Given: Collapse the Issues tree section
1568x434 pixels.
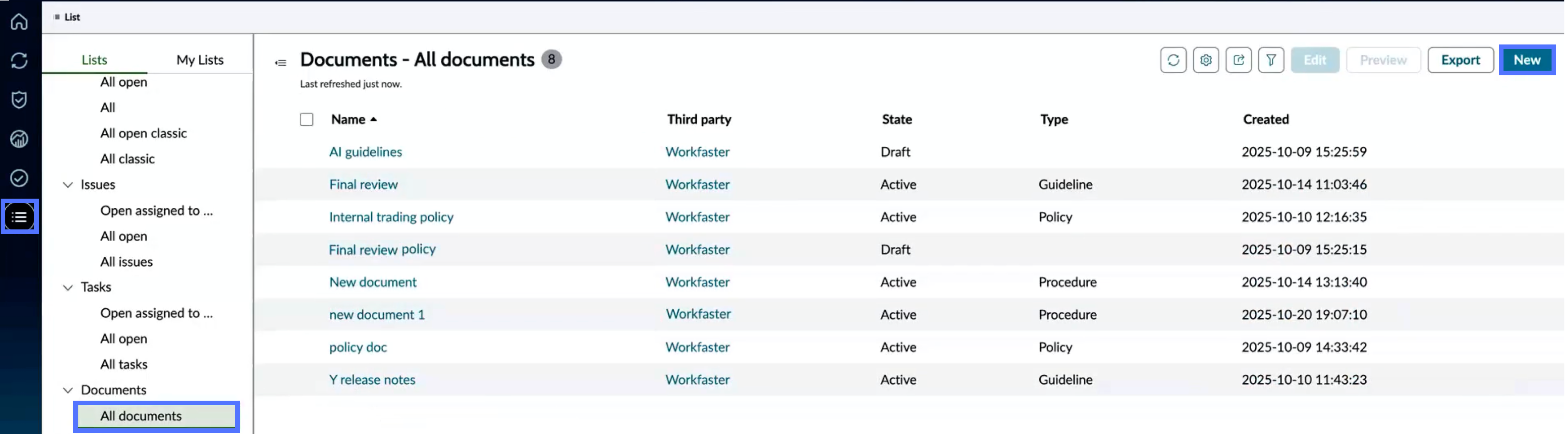Looking at the screenshot, I should click(x=68, y=185).
